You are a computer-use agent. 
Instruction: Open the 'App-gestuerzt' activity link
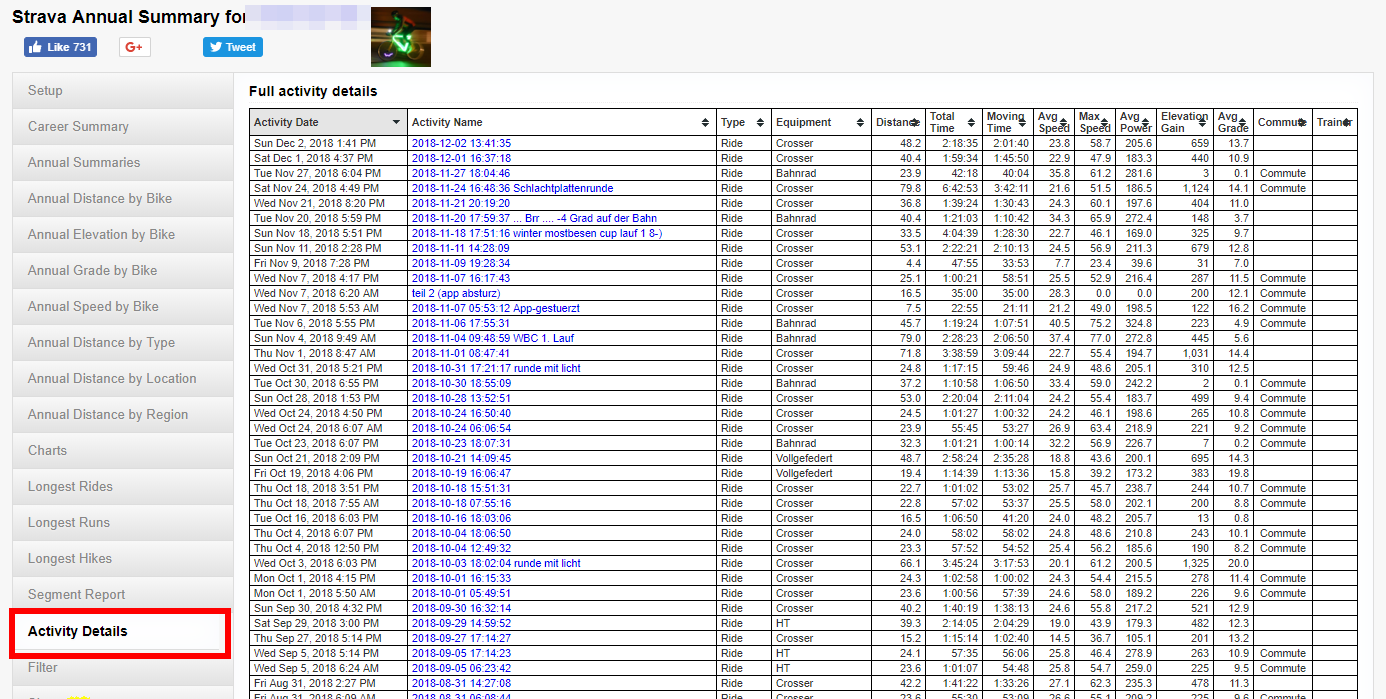tap(495, 308)
